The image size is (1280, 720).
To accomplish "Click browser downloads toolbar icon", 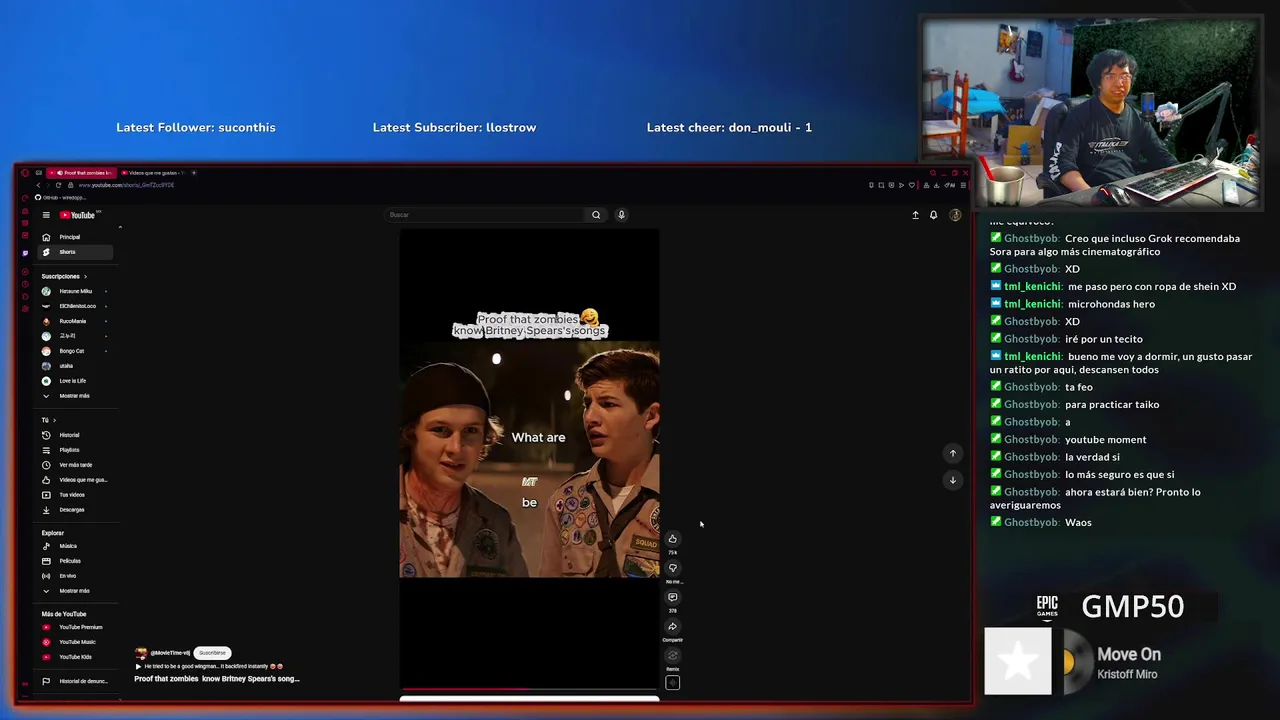I will click(x=936, y=185).
